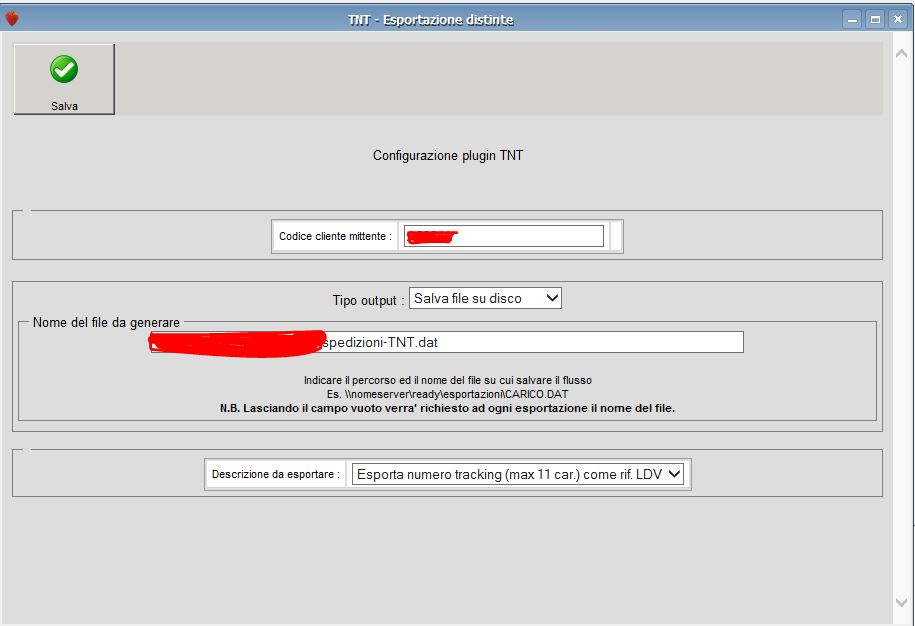
Task: Click the scrollbar down arrow
Action: [x=902, y=601]
